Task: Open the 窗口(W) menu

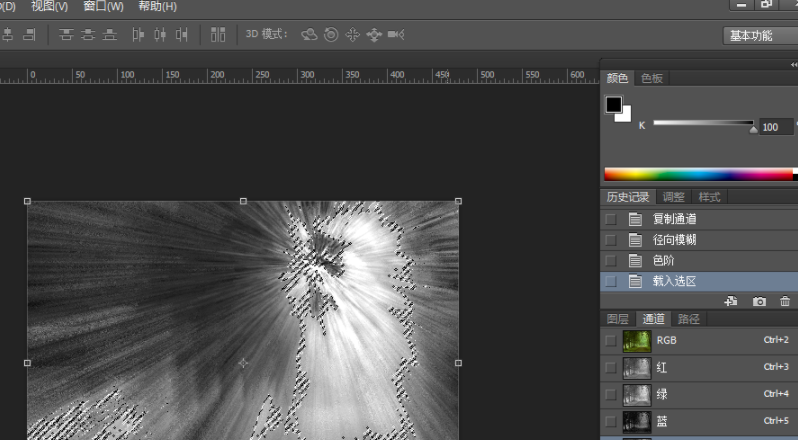Action: 103,6
